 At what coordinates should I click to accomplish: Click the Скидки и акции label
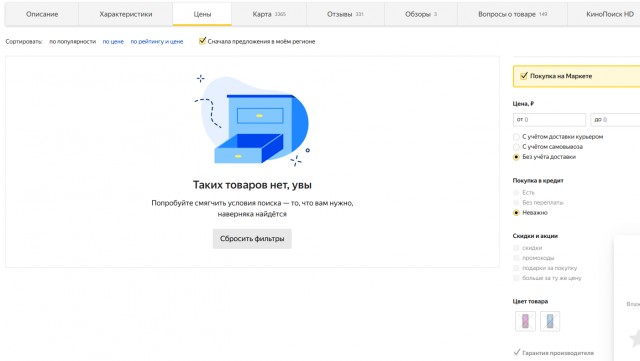click(x=535, y=236)
